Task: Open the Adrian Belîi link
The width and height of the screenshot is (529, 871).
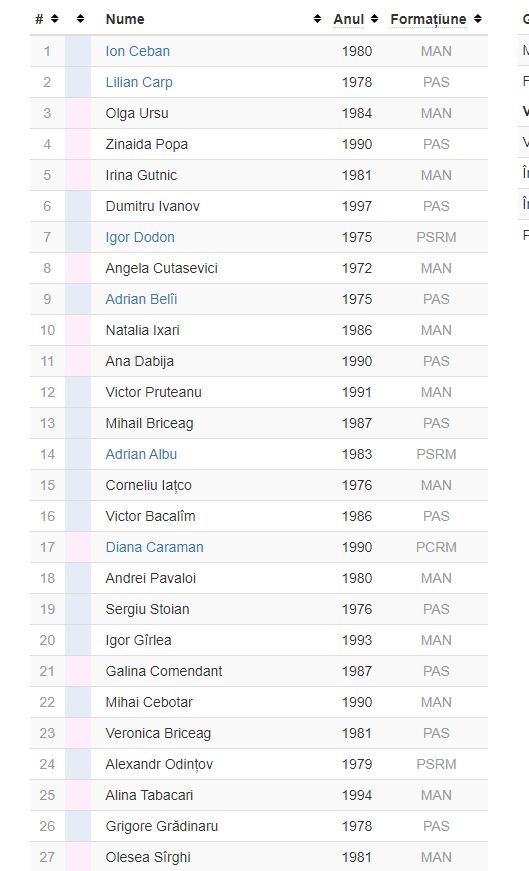Action: [141, 299]
